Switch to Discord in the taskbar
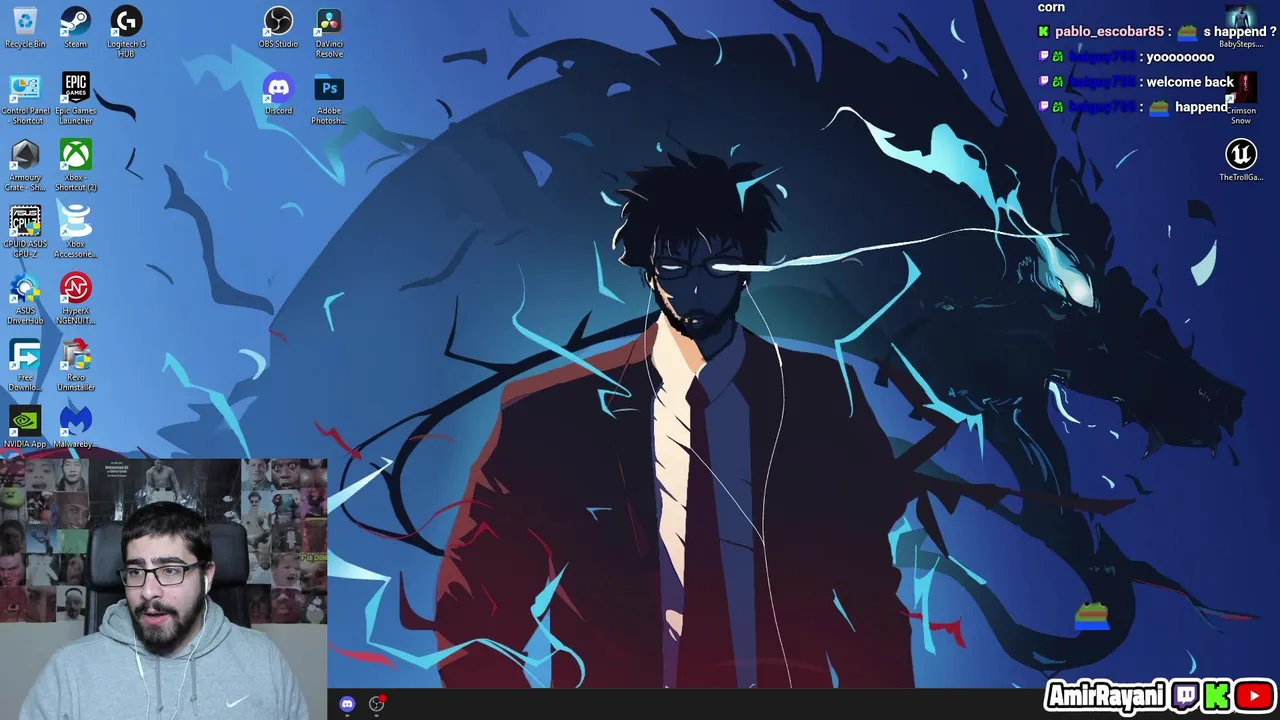 pyautogui.click(x=347, y=704)
